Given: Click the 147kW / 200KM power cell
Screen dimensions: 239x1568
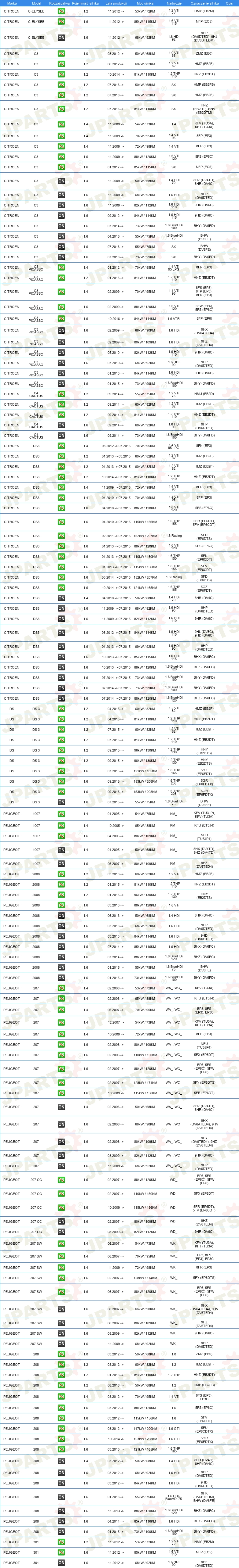Looking at the screenshot, I should point(145,1429).
